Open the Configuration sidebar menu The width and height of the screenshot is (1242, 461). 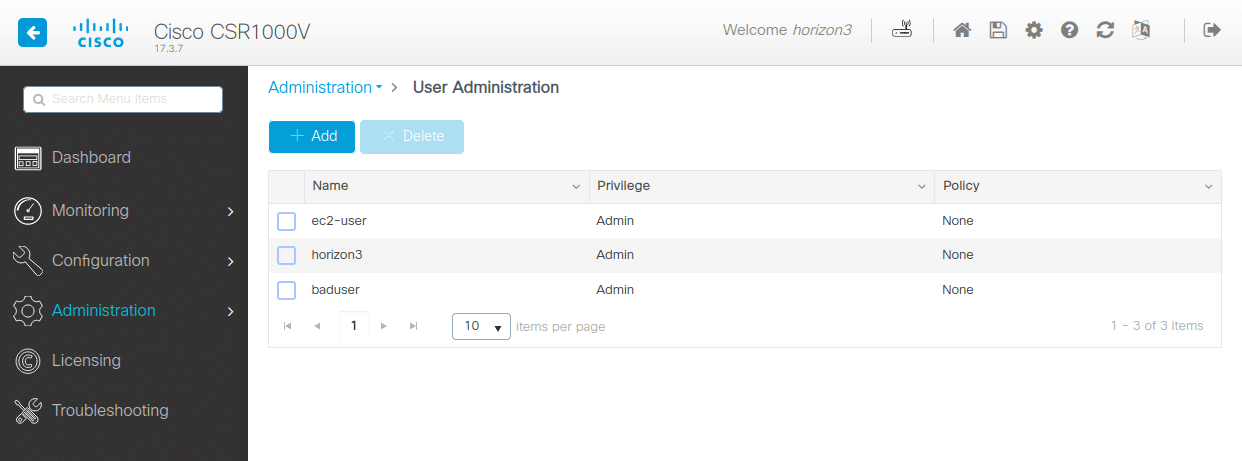tap(100, 260)
